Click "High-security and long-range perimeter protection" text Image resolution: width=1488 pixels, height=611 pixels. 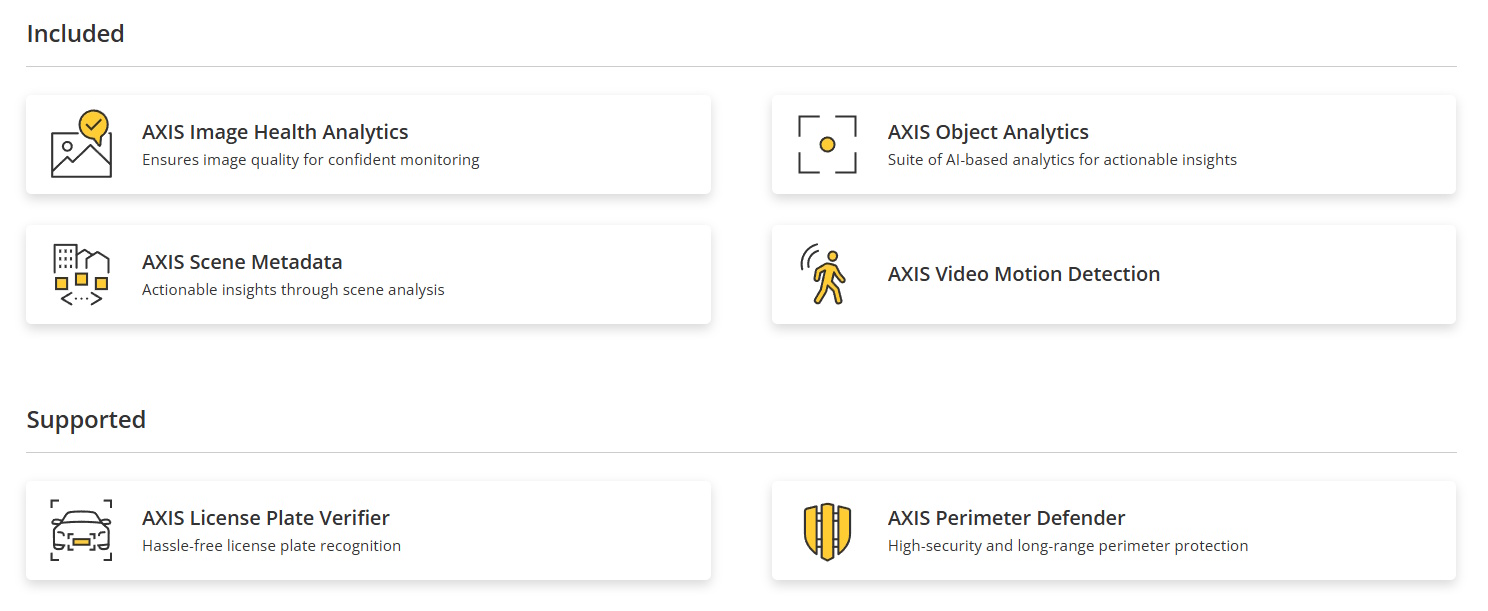point(1068,546)
